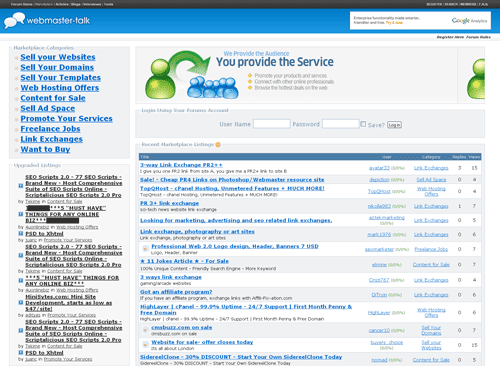This screenshot has height=366, width=500.
Task: Tick the Save? login checkbox
Action: 363,124
